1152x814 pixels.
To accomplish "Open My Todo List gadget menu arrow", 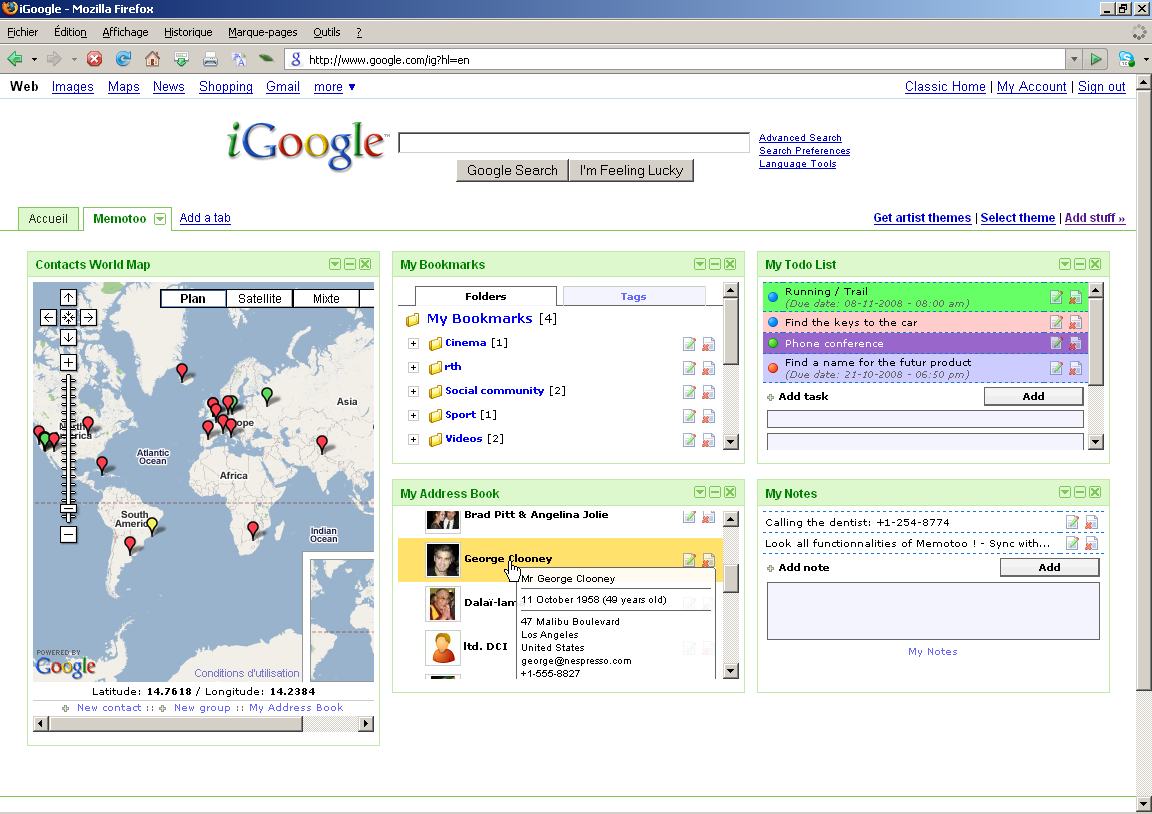I will tap(1065, 264).
